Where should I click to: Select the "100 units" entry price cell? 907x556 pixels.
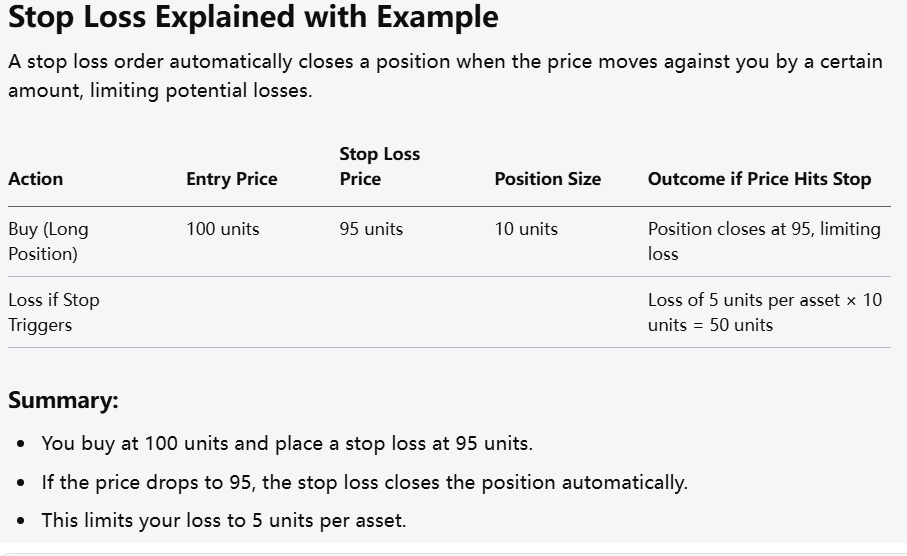coord(223,229)
